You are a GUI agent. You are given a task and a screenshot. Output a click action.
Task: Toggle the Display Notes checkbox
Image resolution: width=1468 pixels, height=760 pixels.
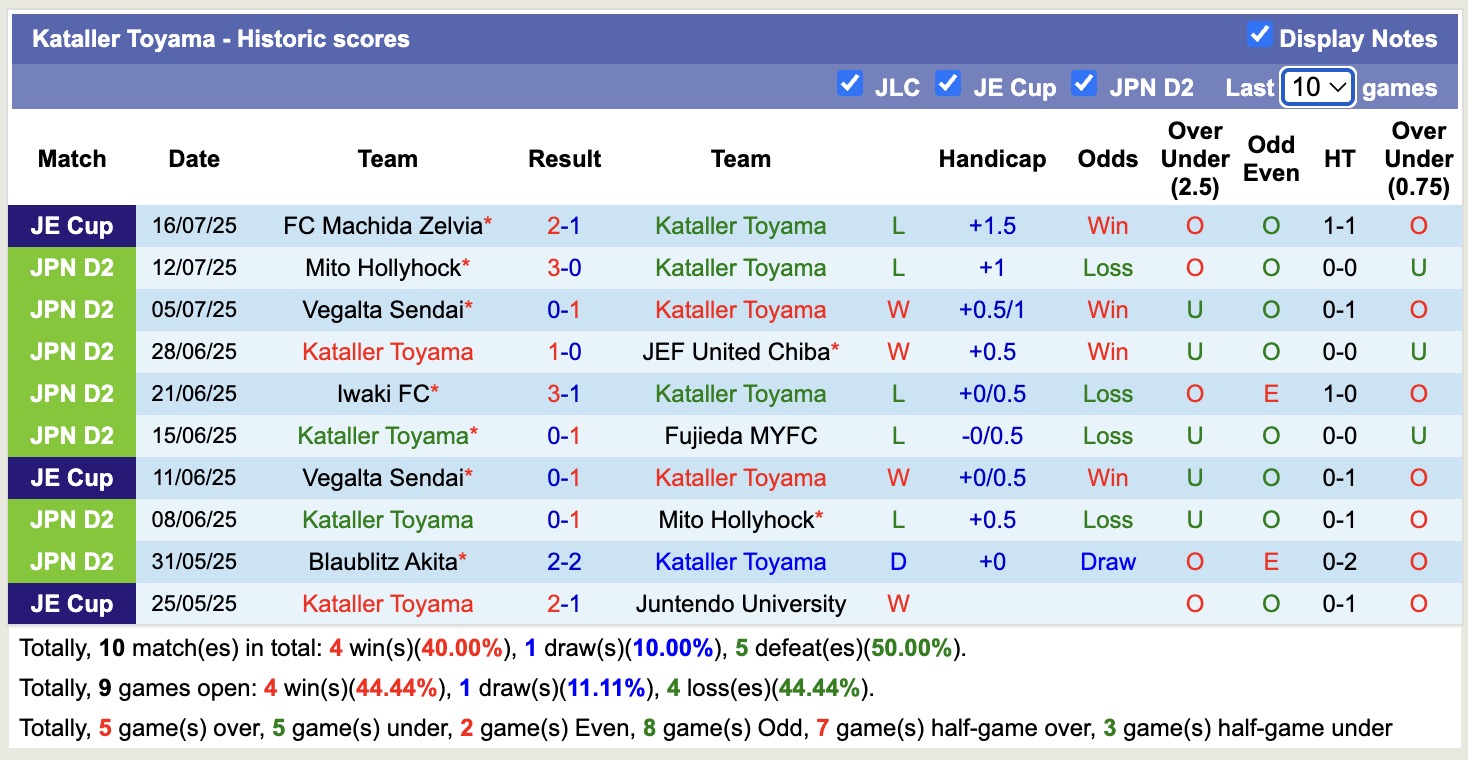1257,33
